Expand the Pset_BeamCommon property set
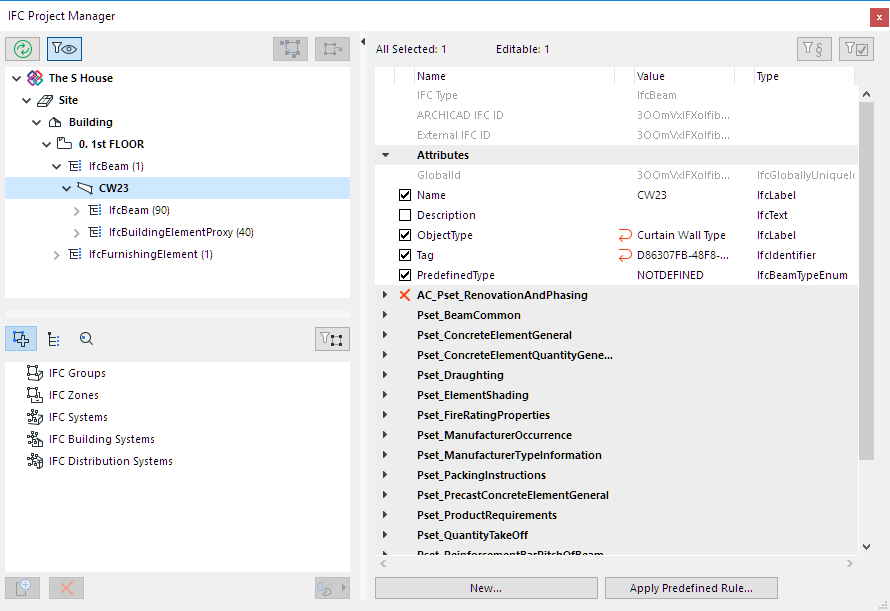Screen dimensions: 890x611 [385, 315]
